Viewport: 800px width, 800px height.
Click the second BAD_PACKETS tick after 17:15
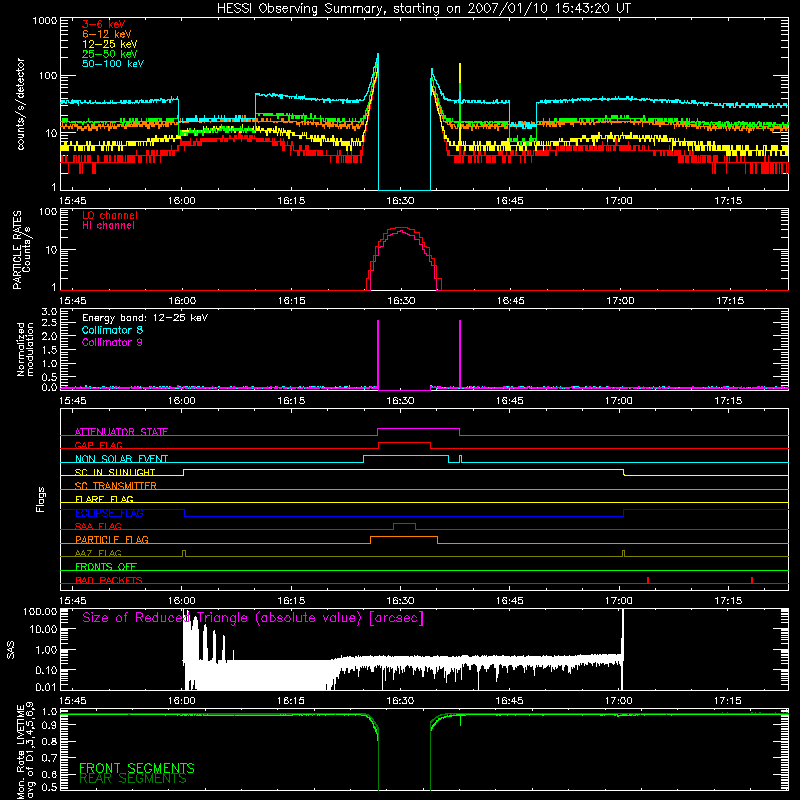coord(752,580)
